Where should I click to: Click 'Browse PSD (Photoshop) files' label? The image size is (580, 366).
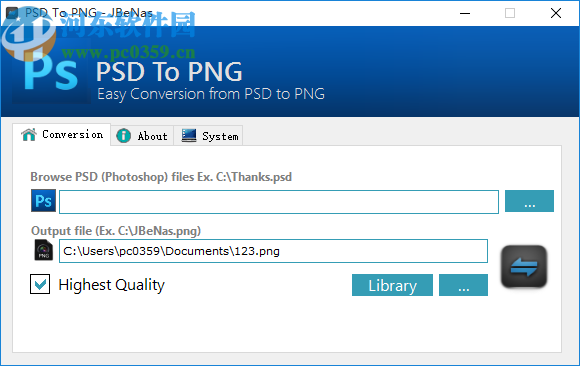(x=161, y=177)
